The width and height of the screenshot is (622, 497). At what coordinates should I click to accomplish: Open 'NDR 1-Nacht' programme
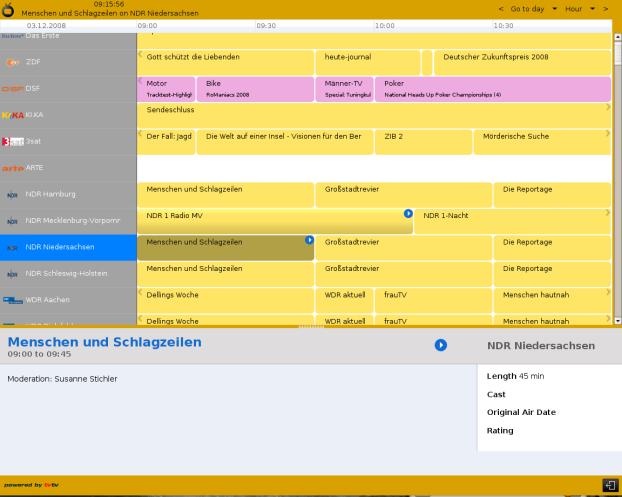[512, 221]
